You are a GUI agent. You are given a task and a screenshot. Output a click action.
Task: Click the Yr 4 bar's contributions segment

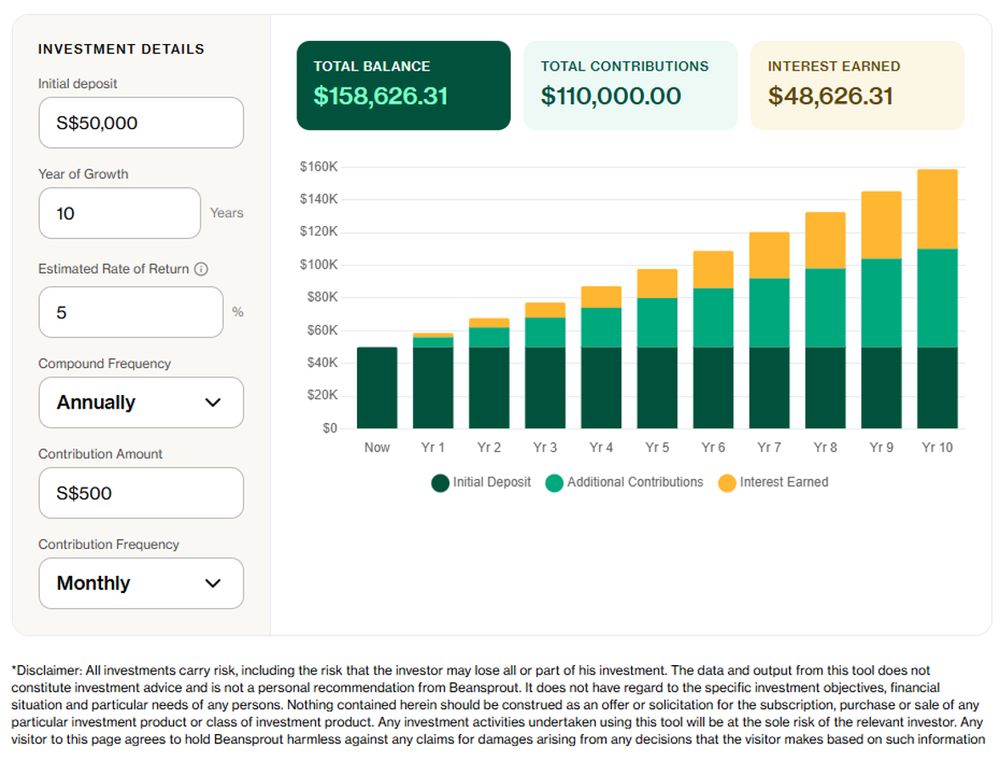tap(601, 328)
